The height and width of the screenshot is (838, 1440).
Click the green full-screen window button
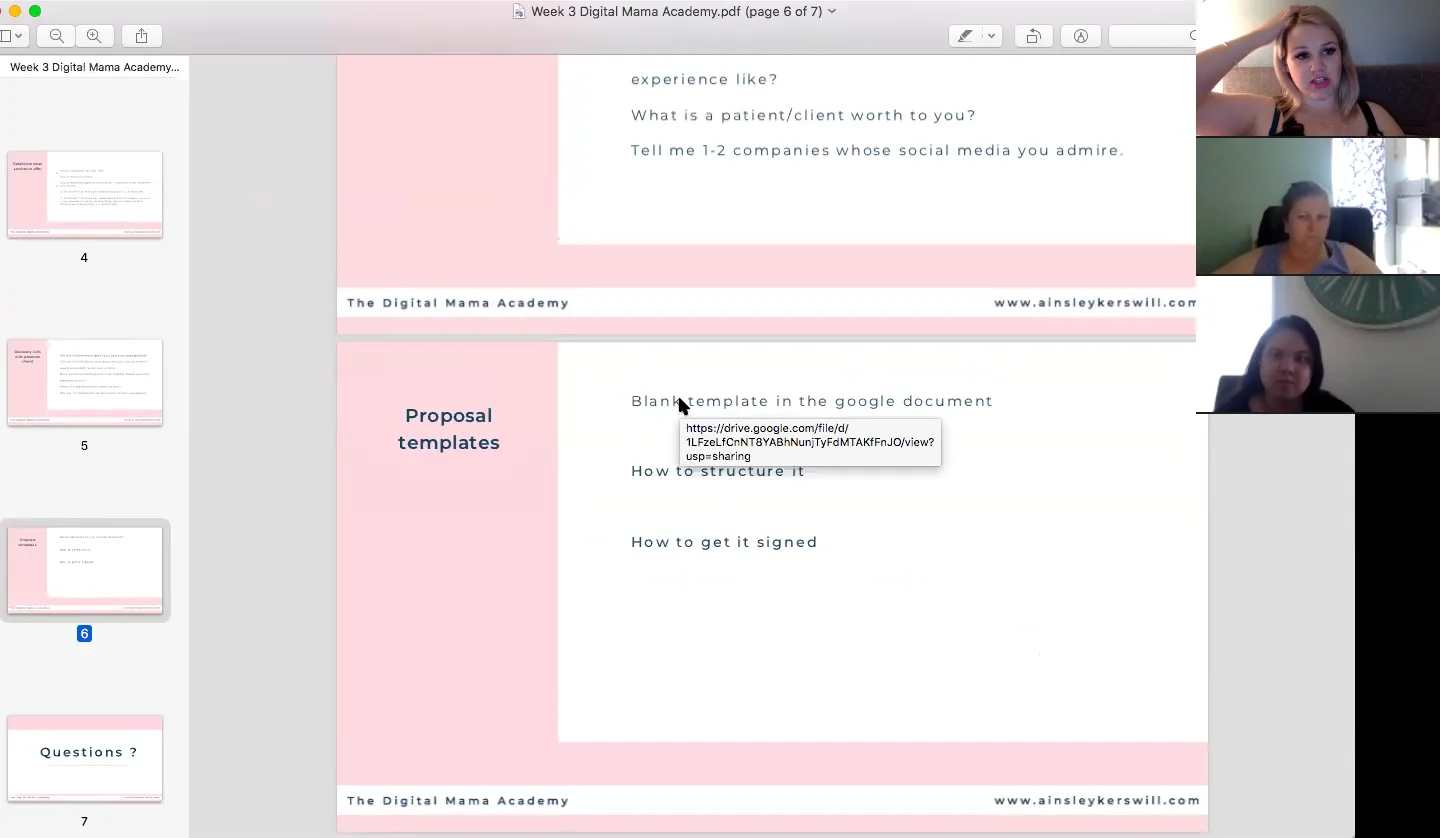(35, 11)
